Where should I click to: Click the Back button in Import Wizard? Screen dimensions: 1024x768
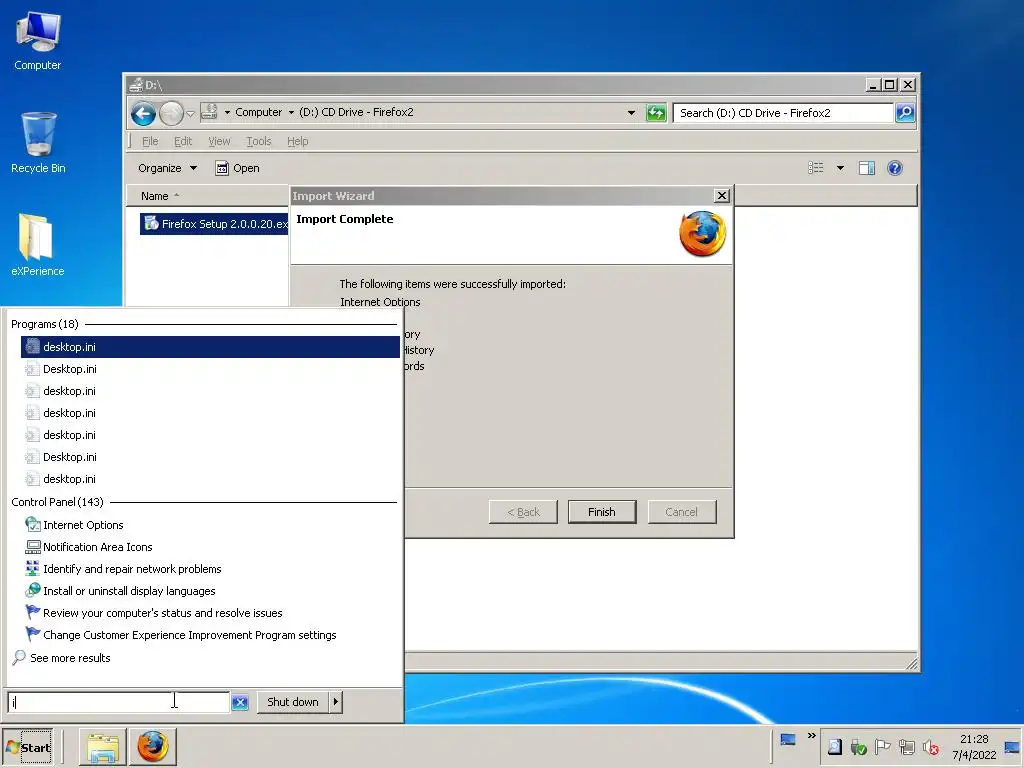click(x=523, y=512)
